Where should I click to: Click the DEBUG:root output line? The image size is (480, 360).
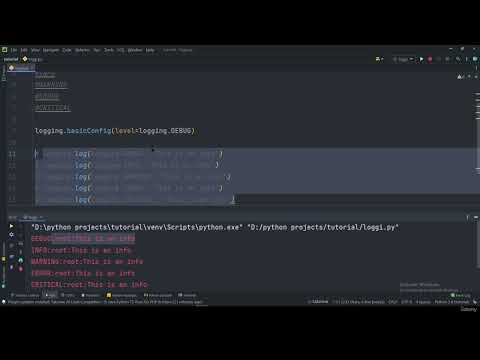point(83,239)
